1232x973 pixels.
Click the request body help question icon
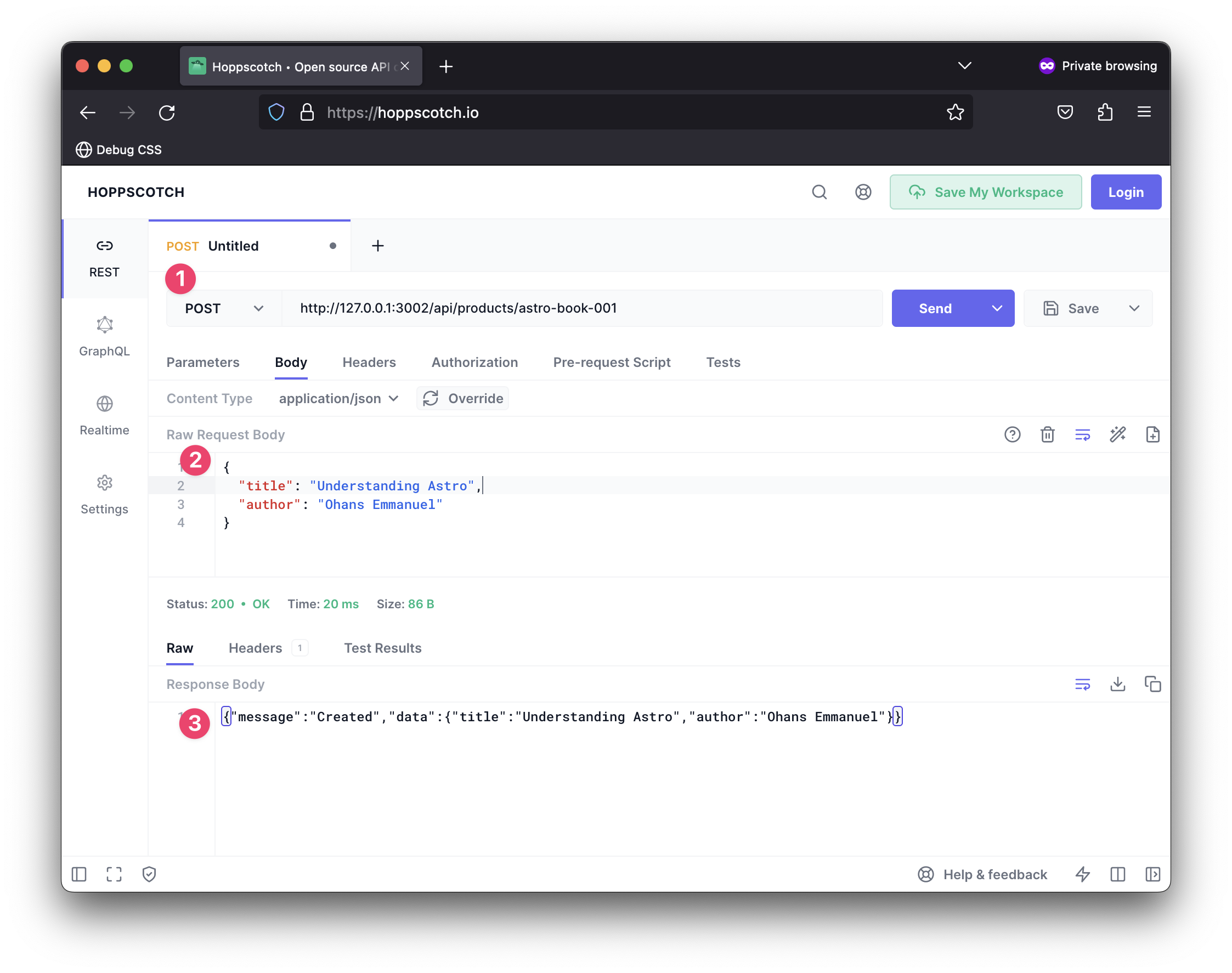click(1012, 434)
